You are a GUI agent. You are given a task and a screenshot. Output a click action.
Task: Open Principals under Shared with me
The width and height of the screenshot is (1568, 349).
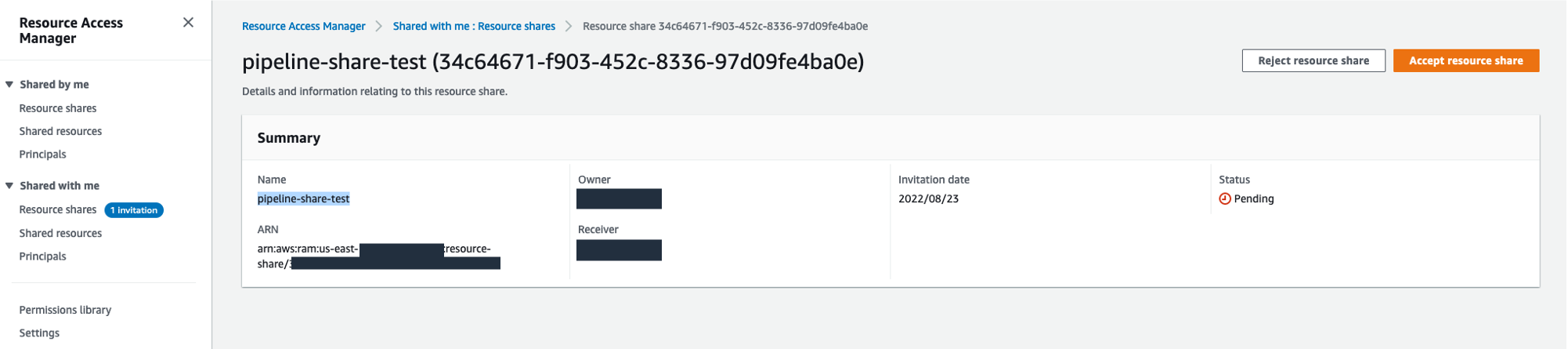(42, 256)
